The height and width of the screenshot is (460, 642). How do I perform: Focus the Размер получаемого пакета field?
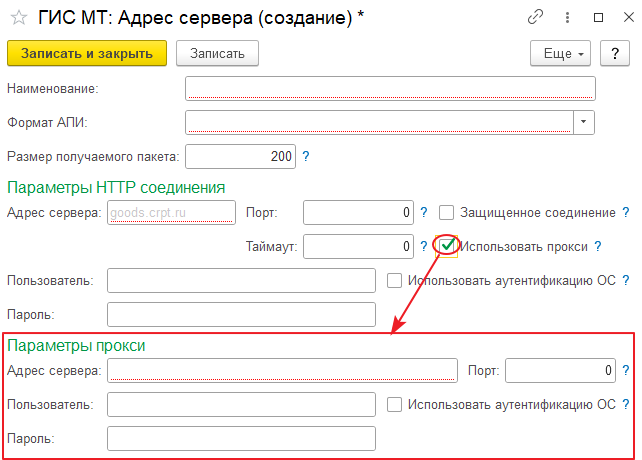pos(240,156)
